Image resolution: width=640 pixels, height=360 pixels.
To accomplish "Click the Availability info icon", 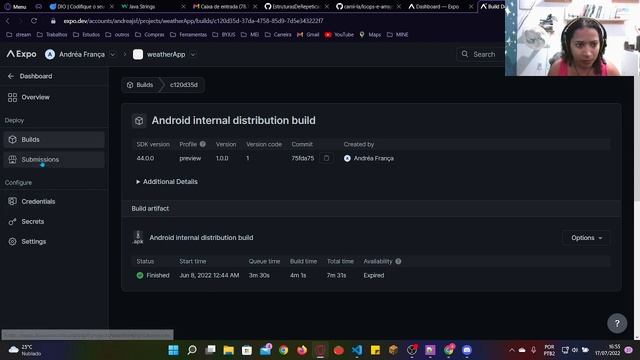I will (x=398, y=261).
